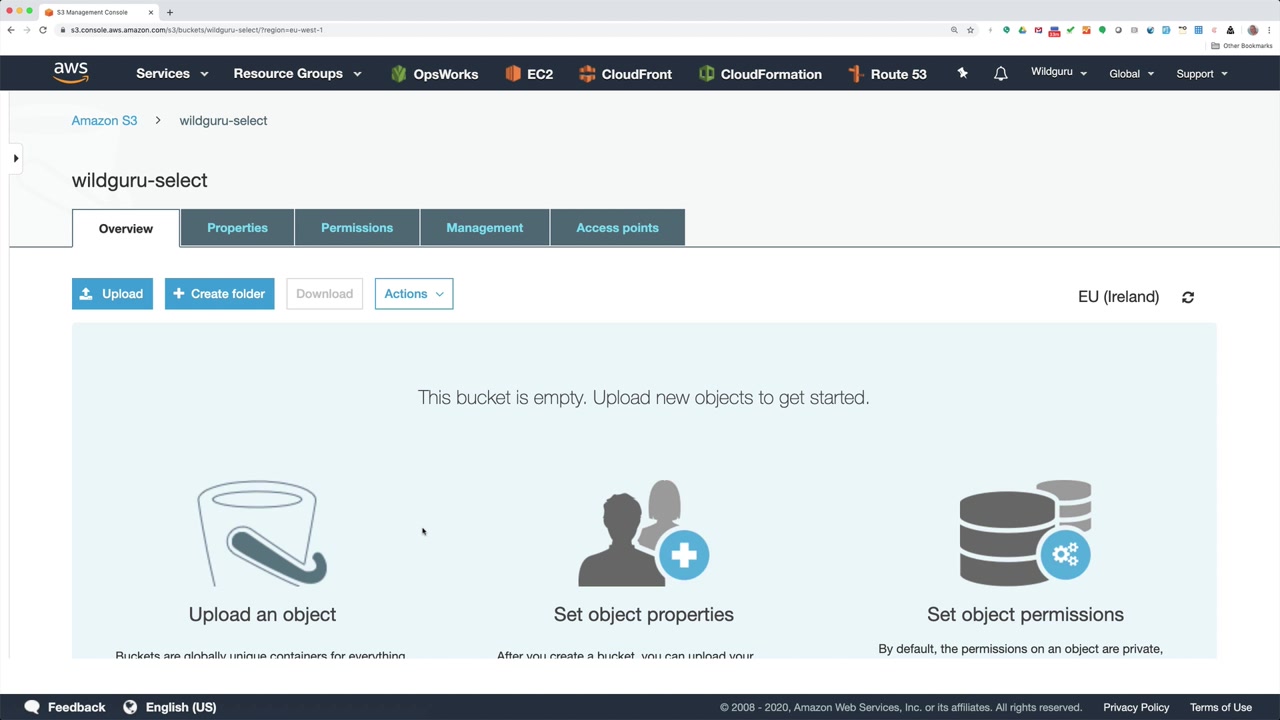Screen dimensions: 1280x720
Task: Open the Chrome profile avatar
Action: (x=1253, y=30)
